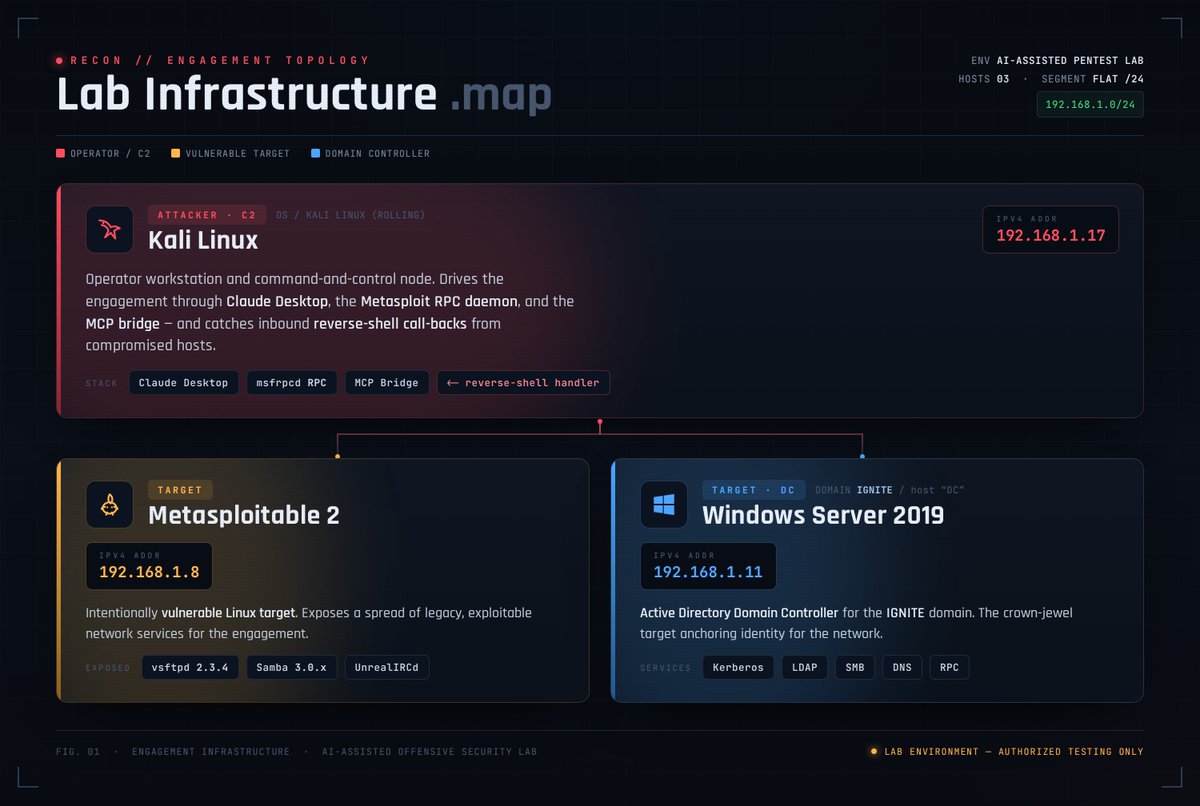Click the vsftpd 2.3.4 service chip
Viewport: 1200px width, 806px height.
point(190,668)
